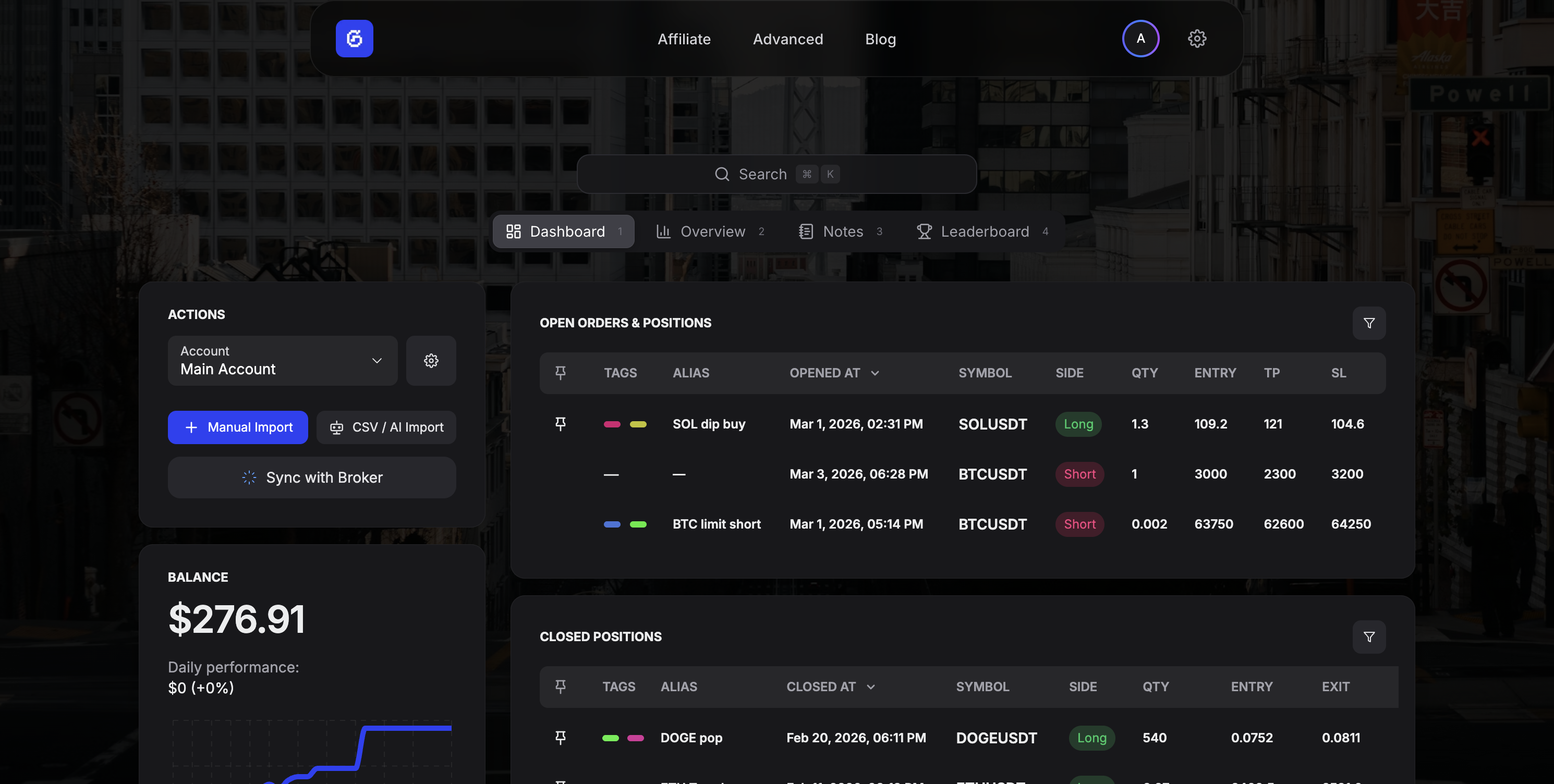Open the filter for Open Orders & Positions

click(1369, 323)
